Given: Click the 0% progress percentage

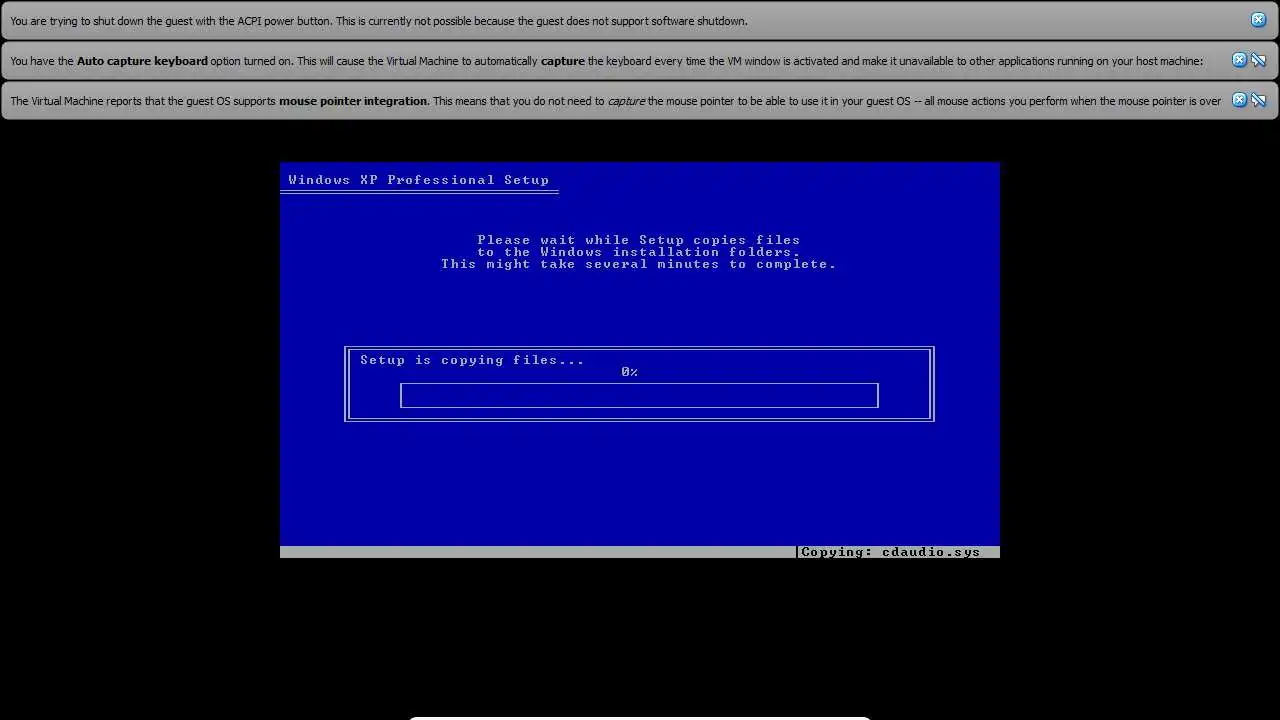Looking at the screenshot, I should click(629, 372).
